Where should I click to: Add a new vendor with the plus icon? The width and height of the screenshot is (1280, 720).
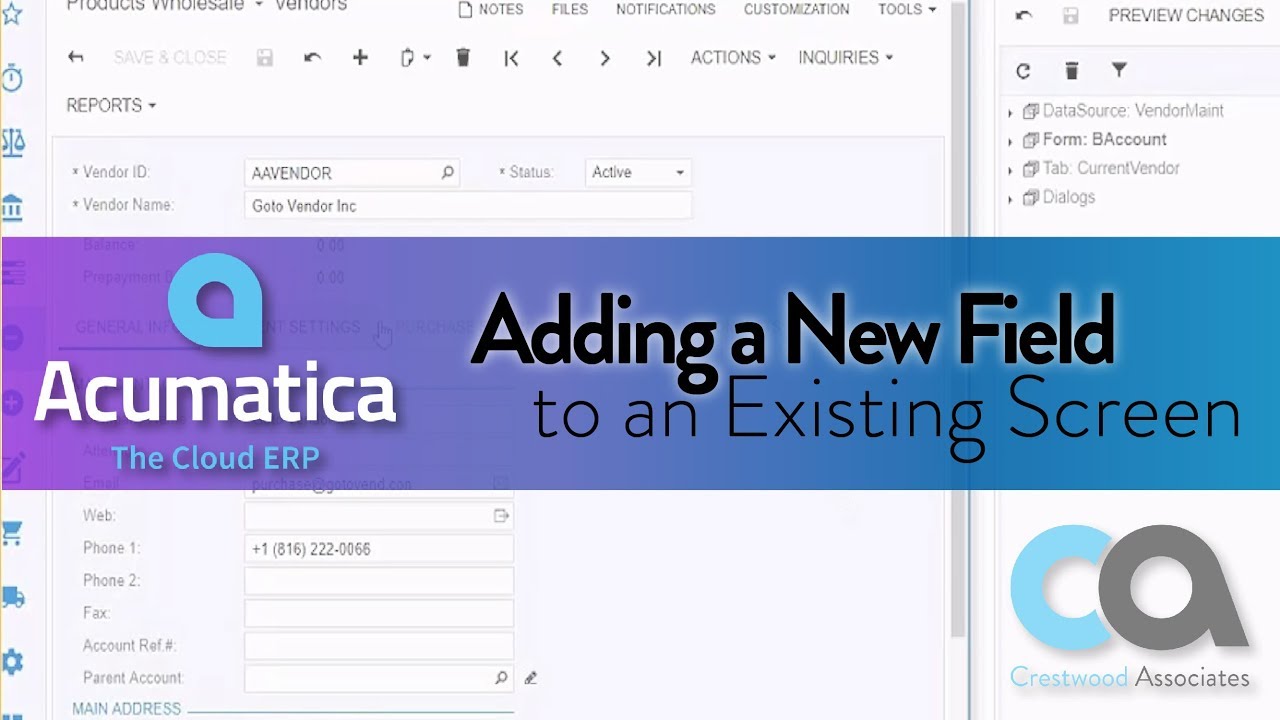360,58
